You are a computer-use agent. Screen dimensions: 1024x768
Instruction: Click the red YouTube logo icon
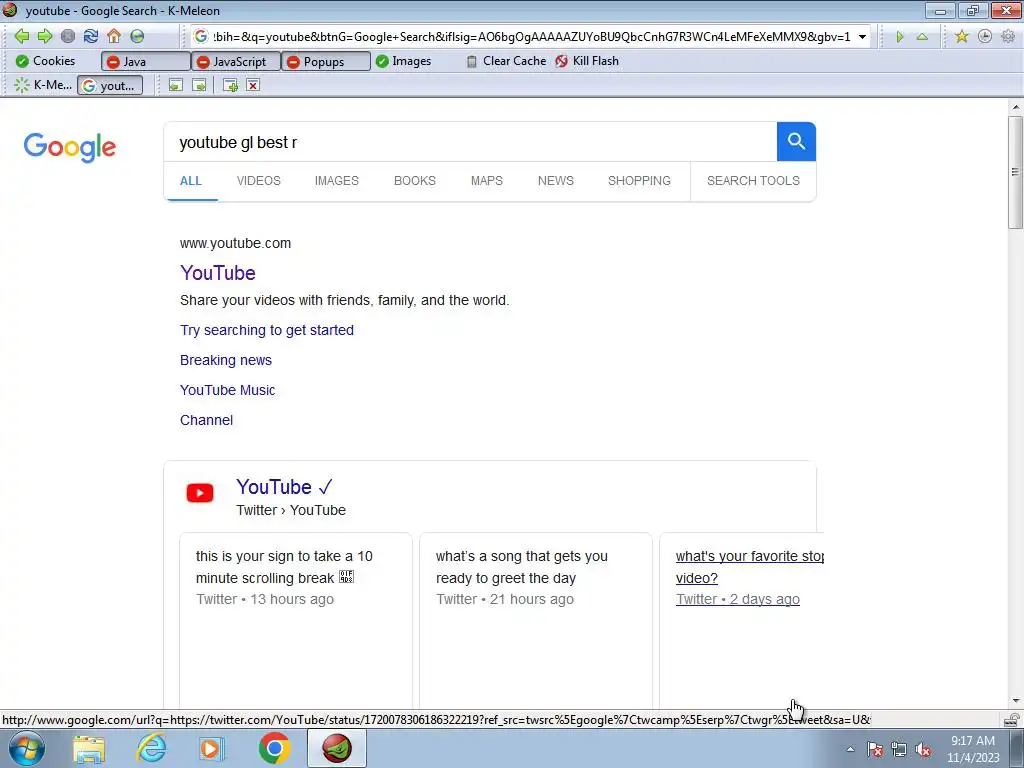click(200, 493)
